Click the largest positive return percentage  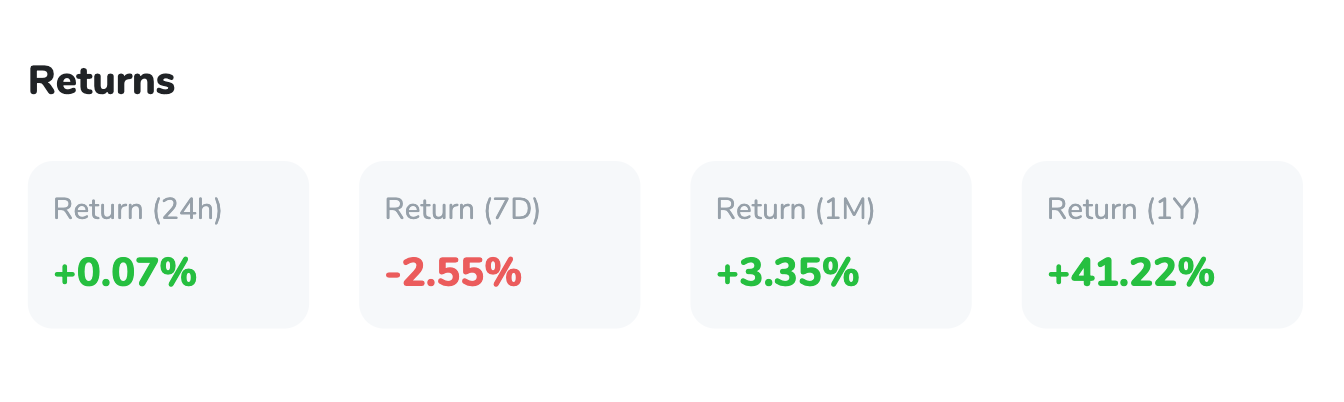pyautogui.click(x=1131, y=272)
